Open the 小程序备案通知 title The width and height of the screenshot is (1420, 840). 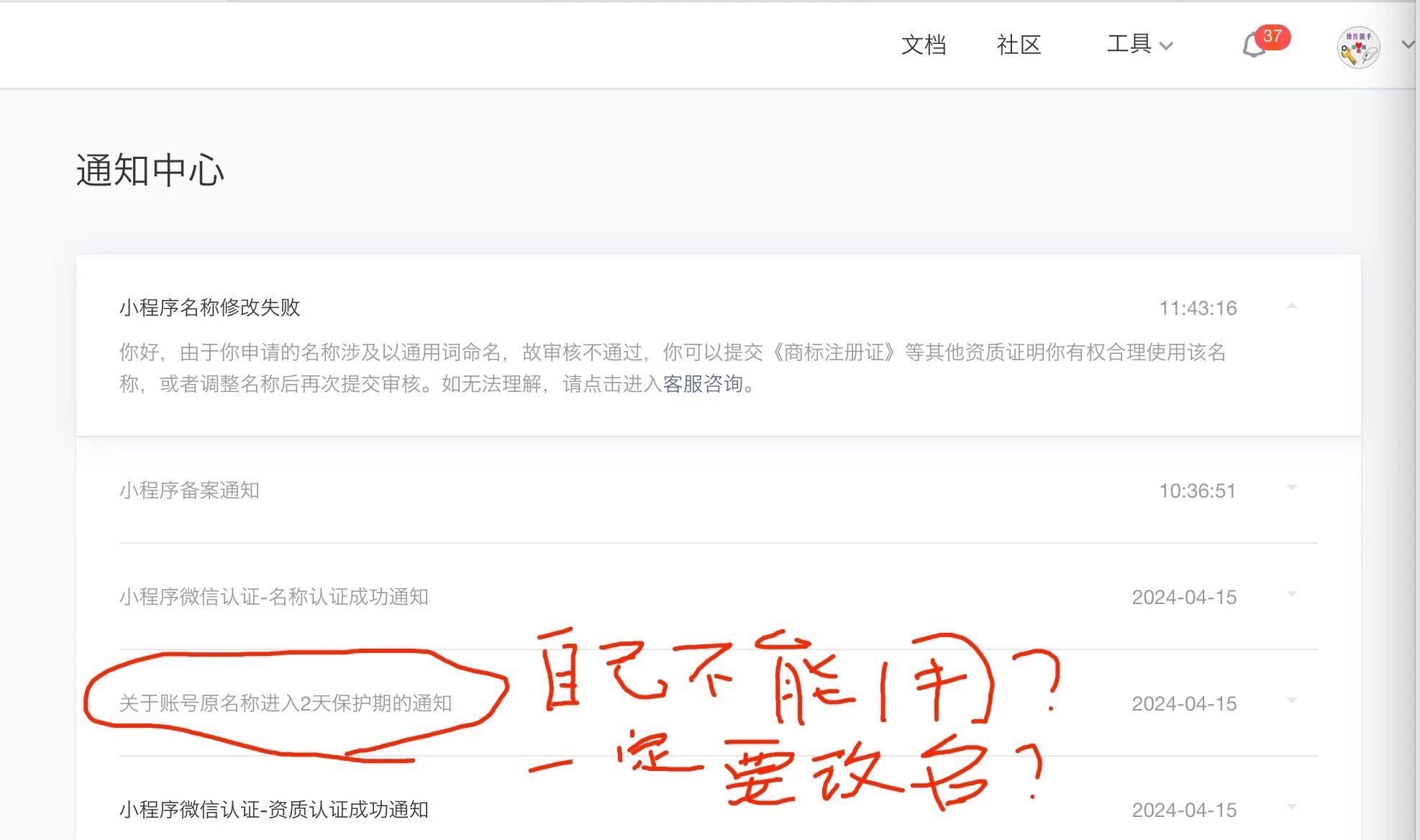coord(189,490)
